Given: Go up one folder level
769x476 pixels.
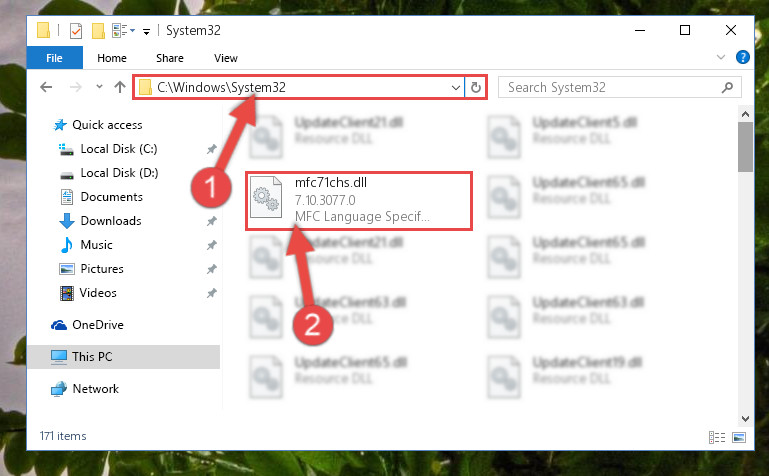Looking at the screenshot, I should pyautogui.click(x=120, y=87).
